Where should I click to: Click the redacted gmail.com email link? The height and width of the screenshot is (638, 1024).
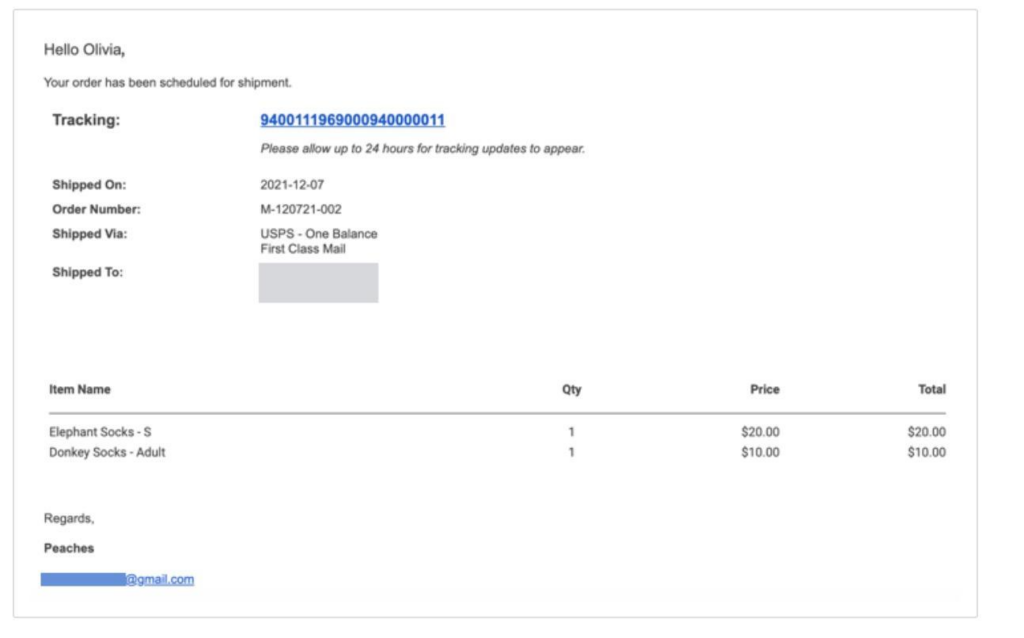tap(118, 579)
